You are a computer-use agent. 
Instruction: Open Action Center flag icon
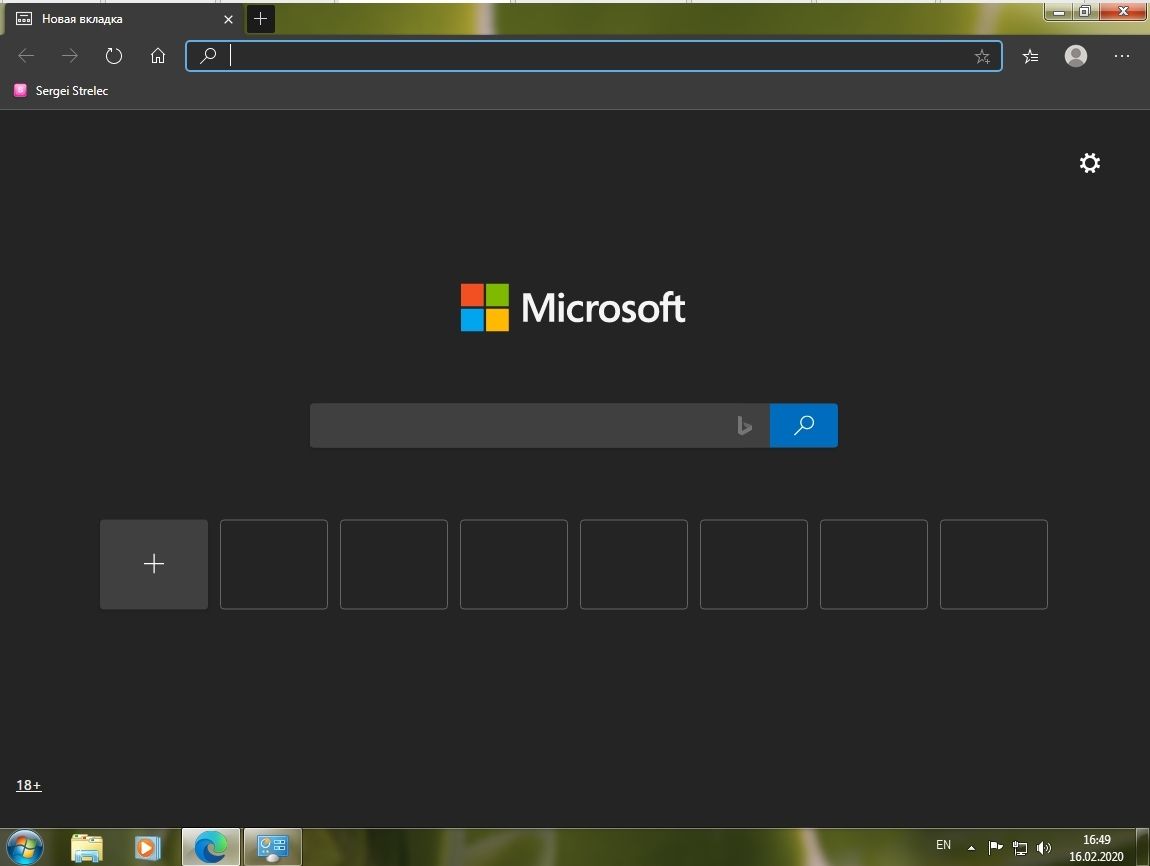(x=995, y=848)
